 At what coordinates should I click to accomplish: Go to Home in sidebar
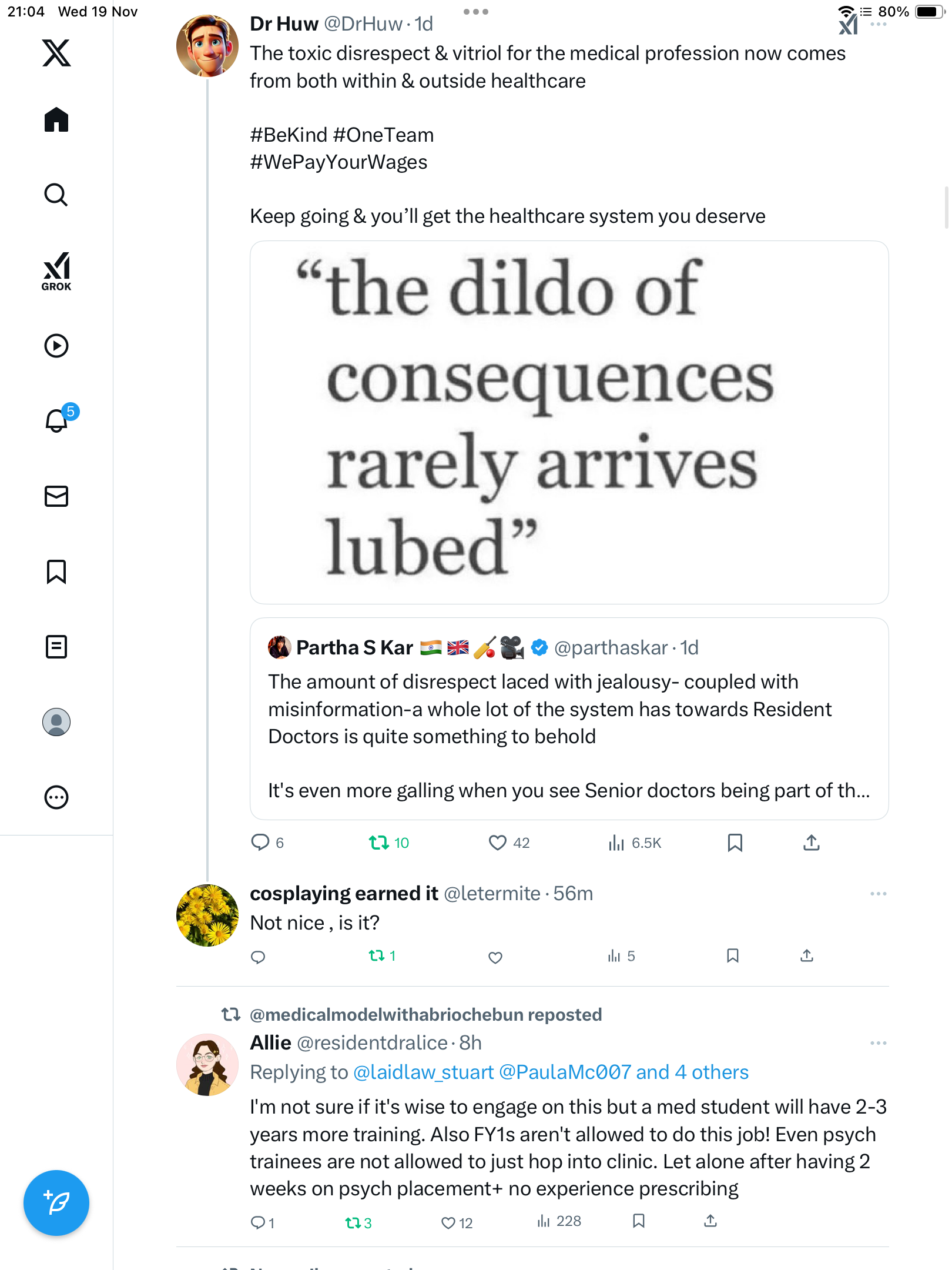pos(56,120)
